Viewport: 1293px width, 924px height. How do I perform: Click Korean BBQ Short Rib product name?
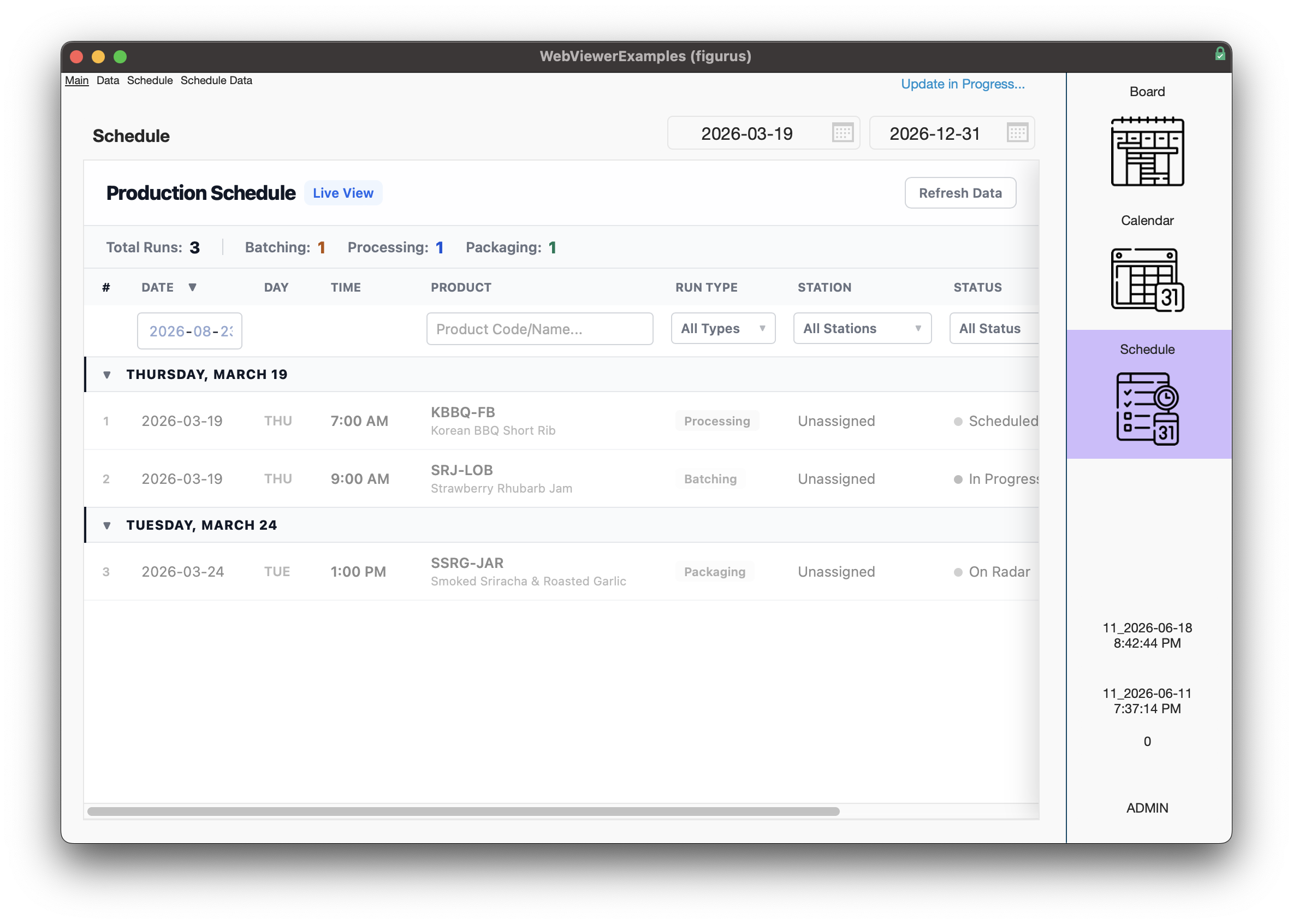point(493,431)
